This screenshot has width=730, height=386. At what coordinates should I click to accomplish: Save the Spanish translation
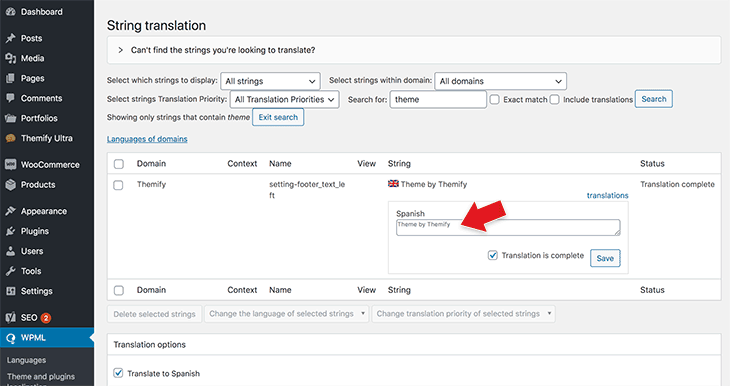pyautogui.click(x=605, y=258)
